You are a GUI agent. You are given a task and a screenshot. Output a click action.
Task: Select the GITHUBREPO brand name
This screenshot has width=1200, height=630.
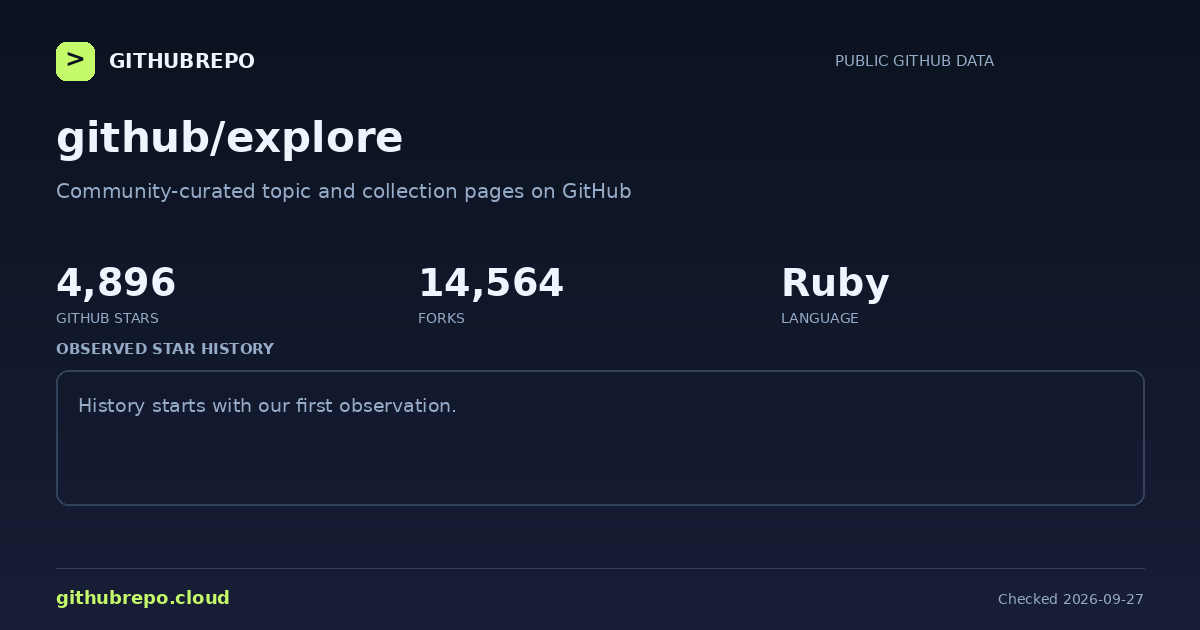(181, 61)
